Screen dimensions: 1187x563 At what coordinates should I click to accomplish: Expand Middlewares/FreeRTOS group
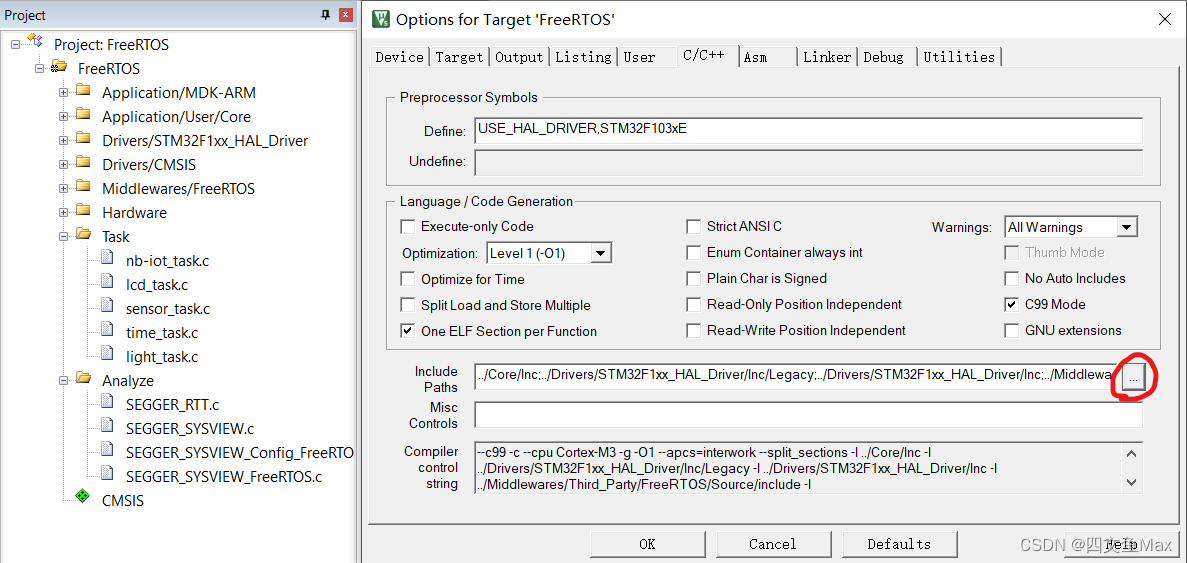click(64, 188)
